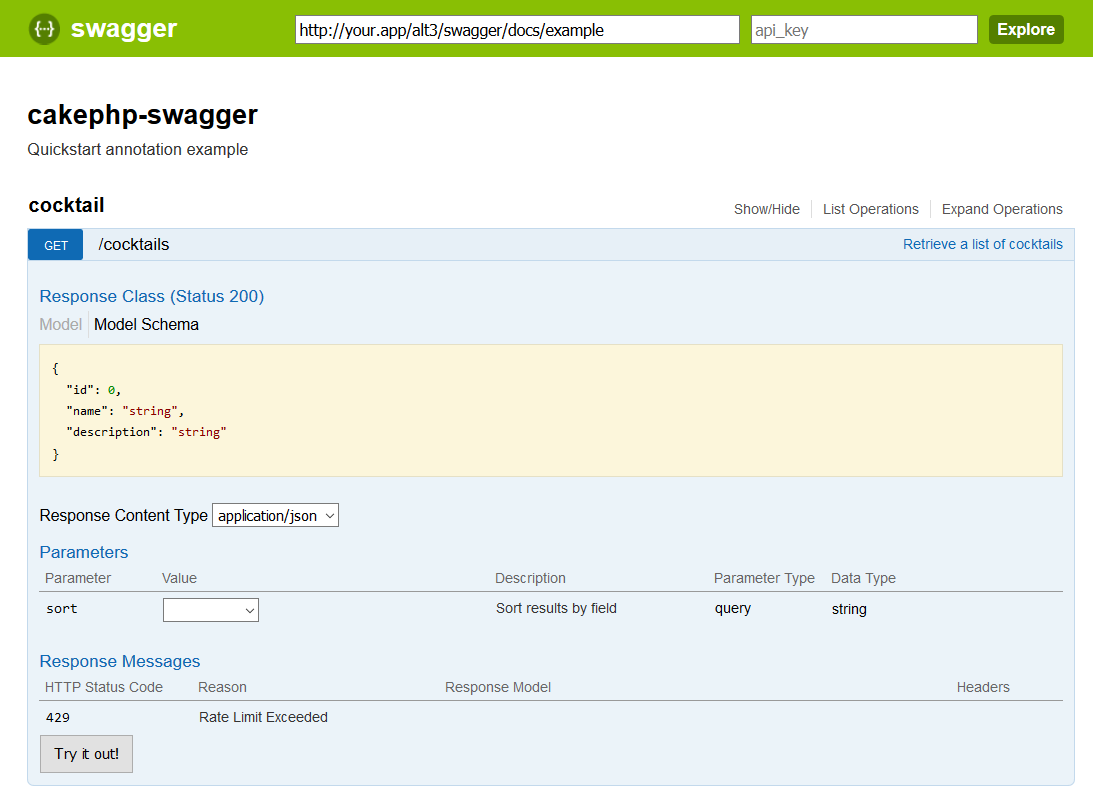Click the green swagger wordmark in header

123,29
